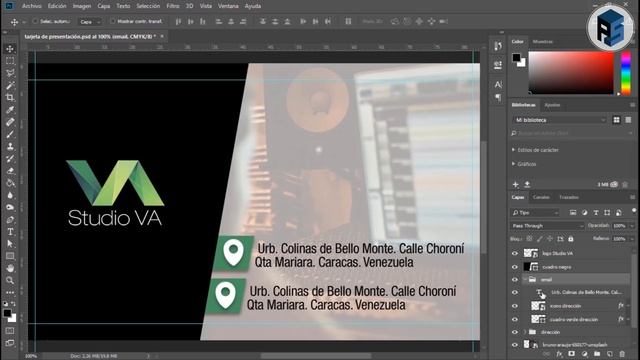Add a layer mask from the Capas footer
Screen dimensions: 640x360
(x=572, y=354)
